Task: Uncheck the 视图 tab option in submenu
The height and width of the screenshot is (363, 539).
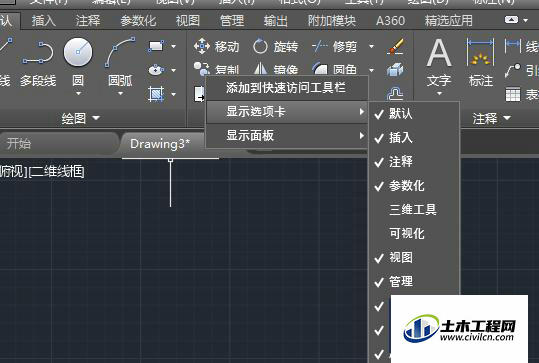Action: [414, 257]
